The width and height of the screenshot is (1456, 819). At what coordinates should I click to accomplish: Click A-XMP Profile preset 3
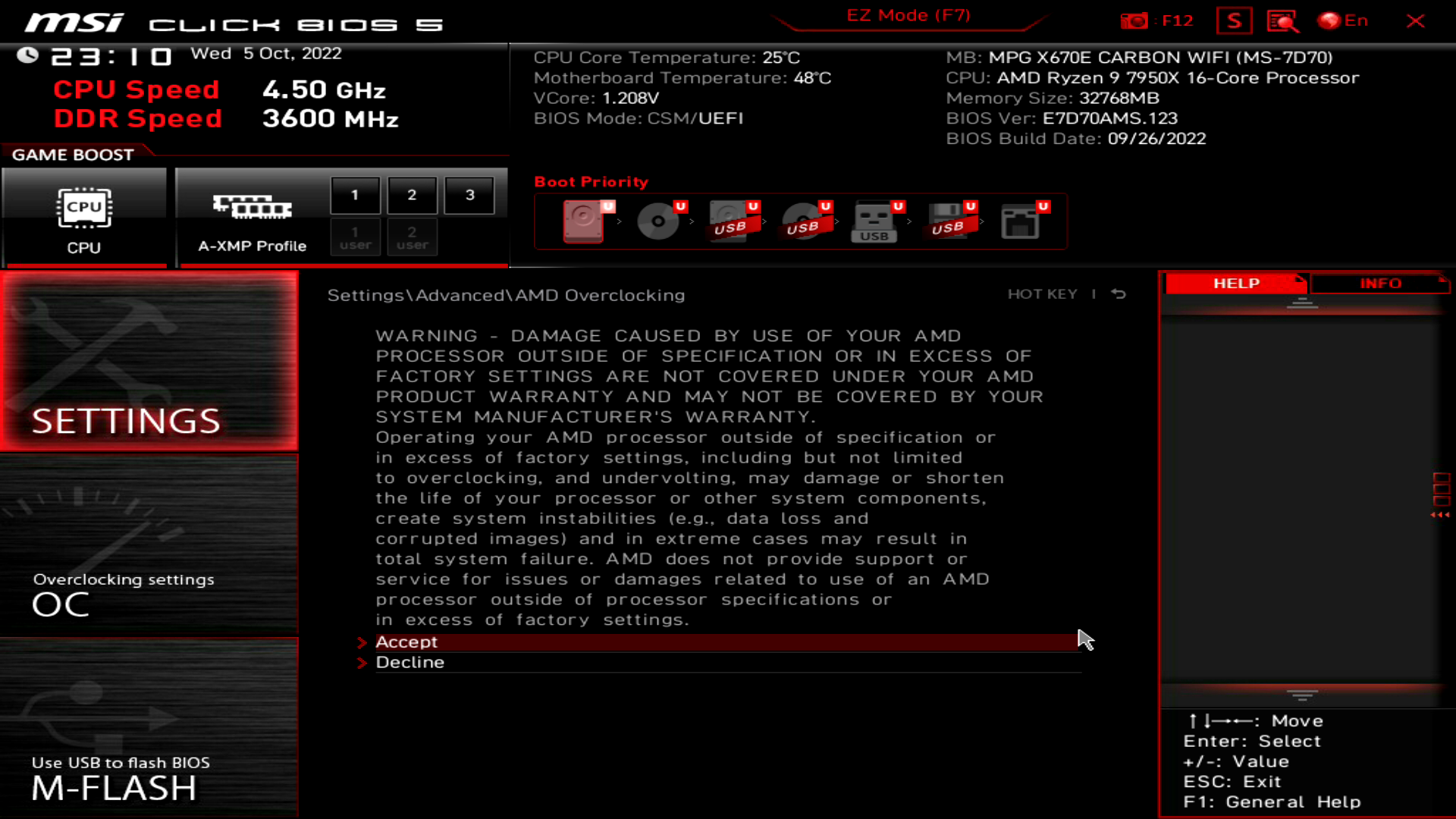coord(470,195)
